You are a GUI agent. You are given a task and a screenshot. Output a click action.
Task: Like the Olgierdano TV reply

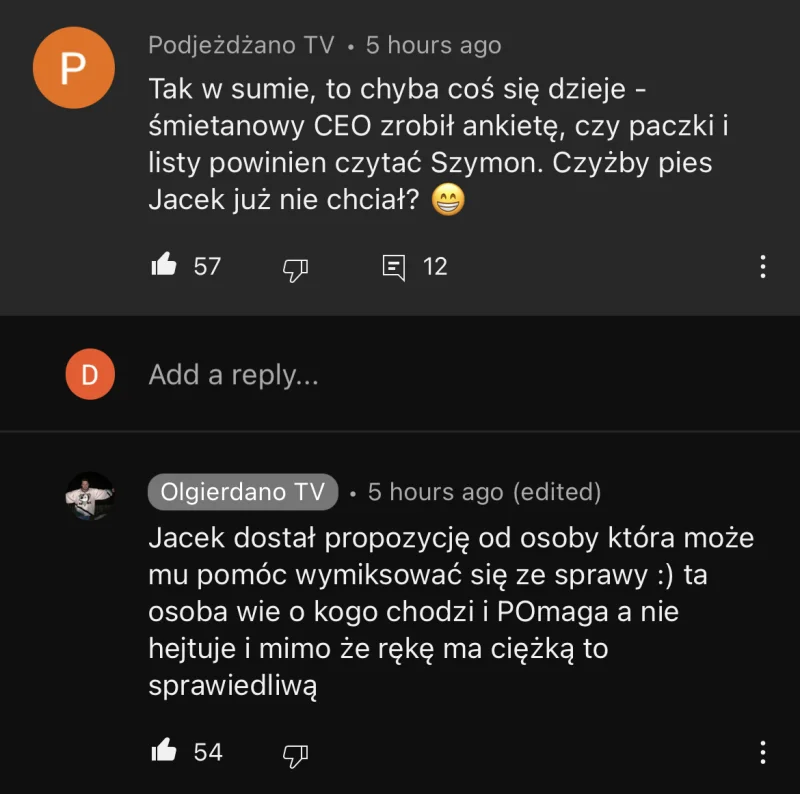coord(164,751)
